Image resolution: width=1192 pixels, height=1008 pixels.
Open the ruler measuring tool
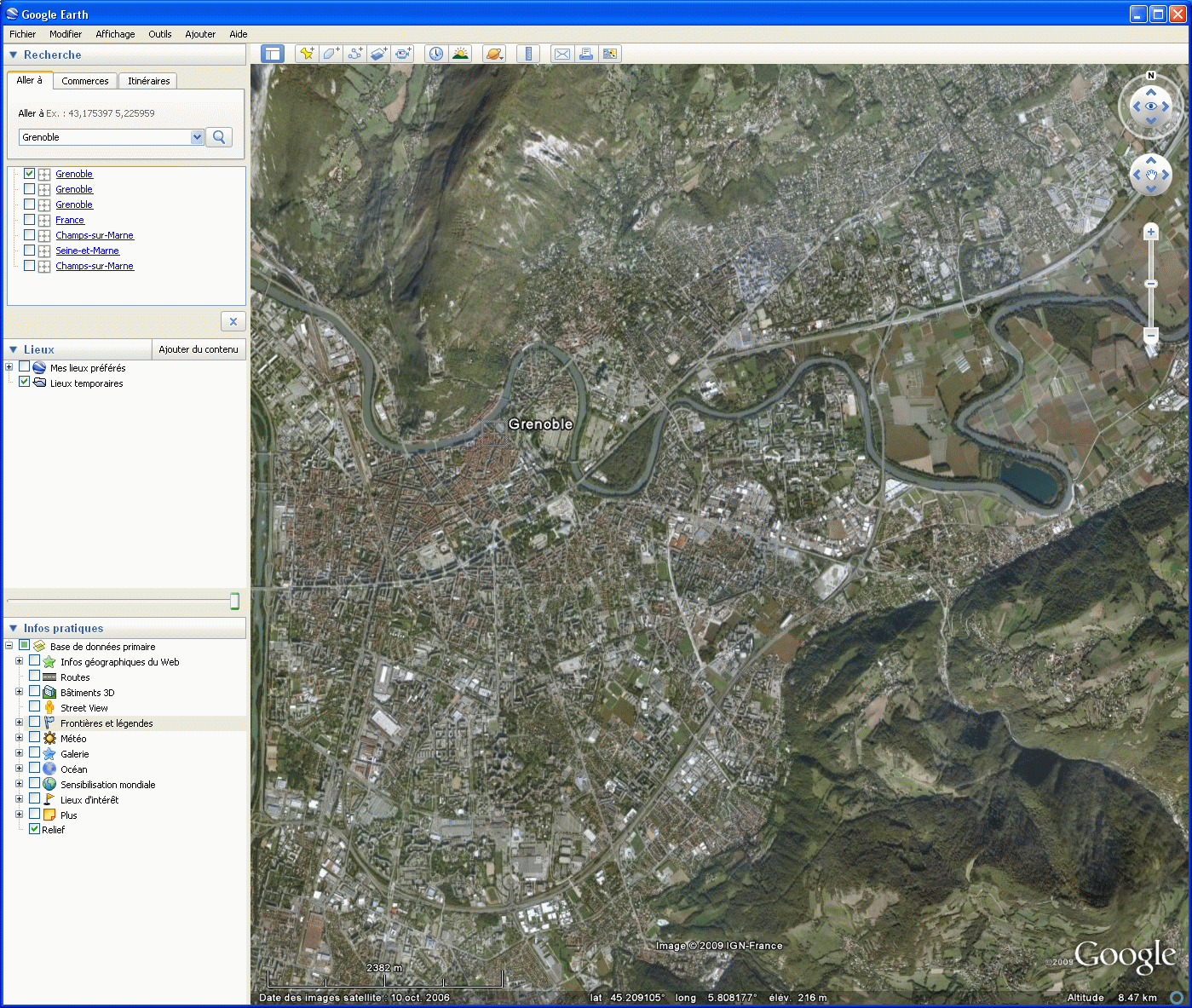[x=528, y=54]
